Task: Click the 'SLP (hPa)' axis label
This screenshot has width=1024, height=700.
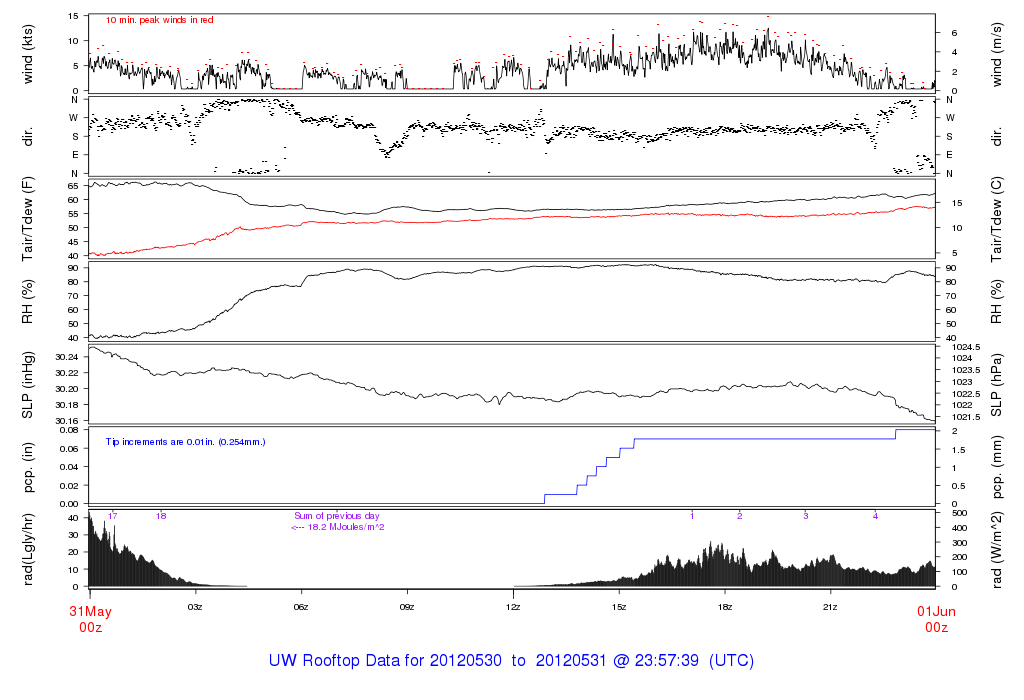Action: coord(997,385)
